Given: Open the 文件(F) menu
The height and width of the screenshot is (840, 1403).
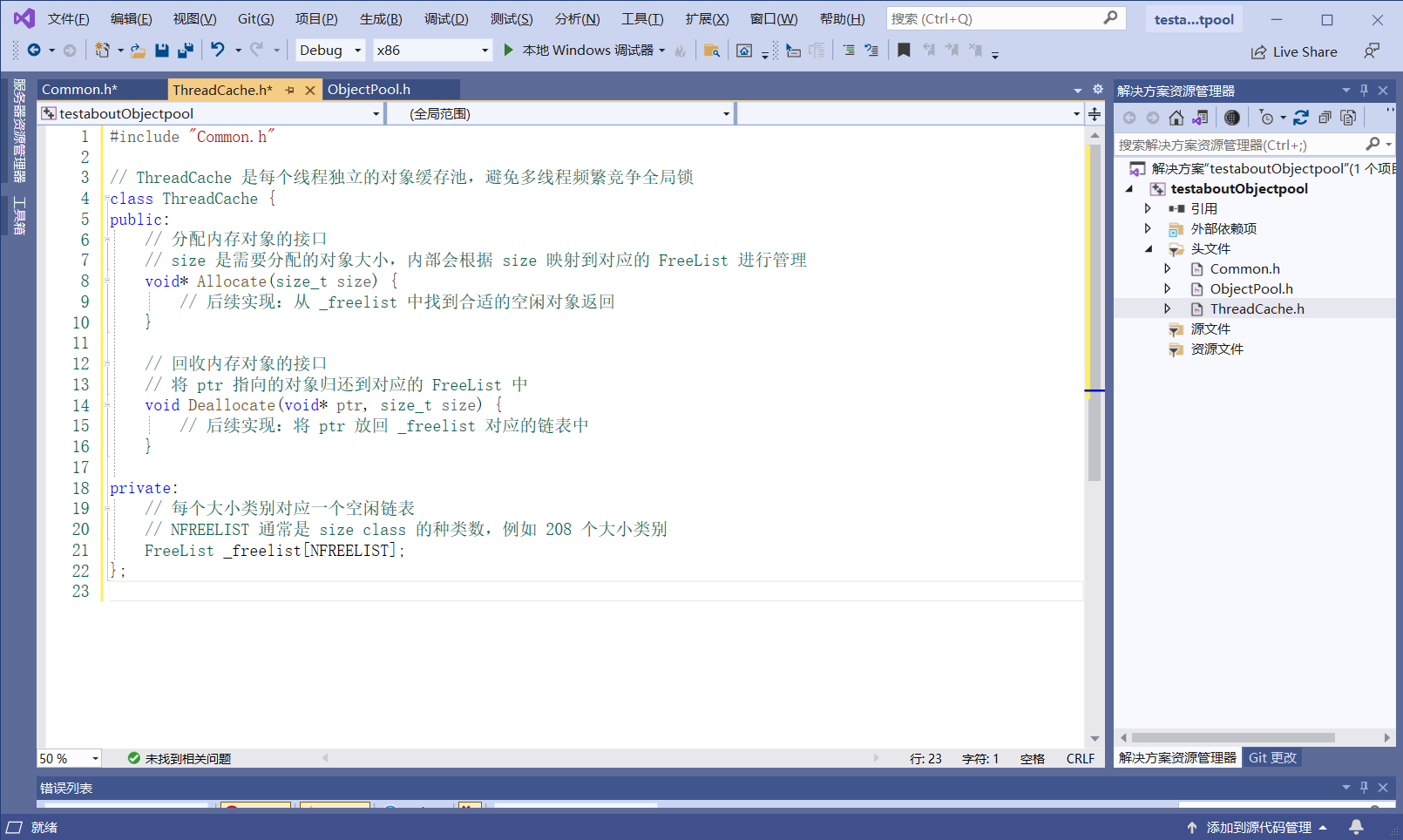Looking at the screenshot, I should 68,19.
